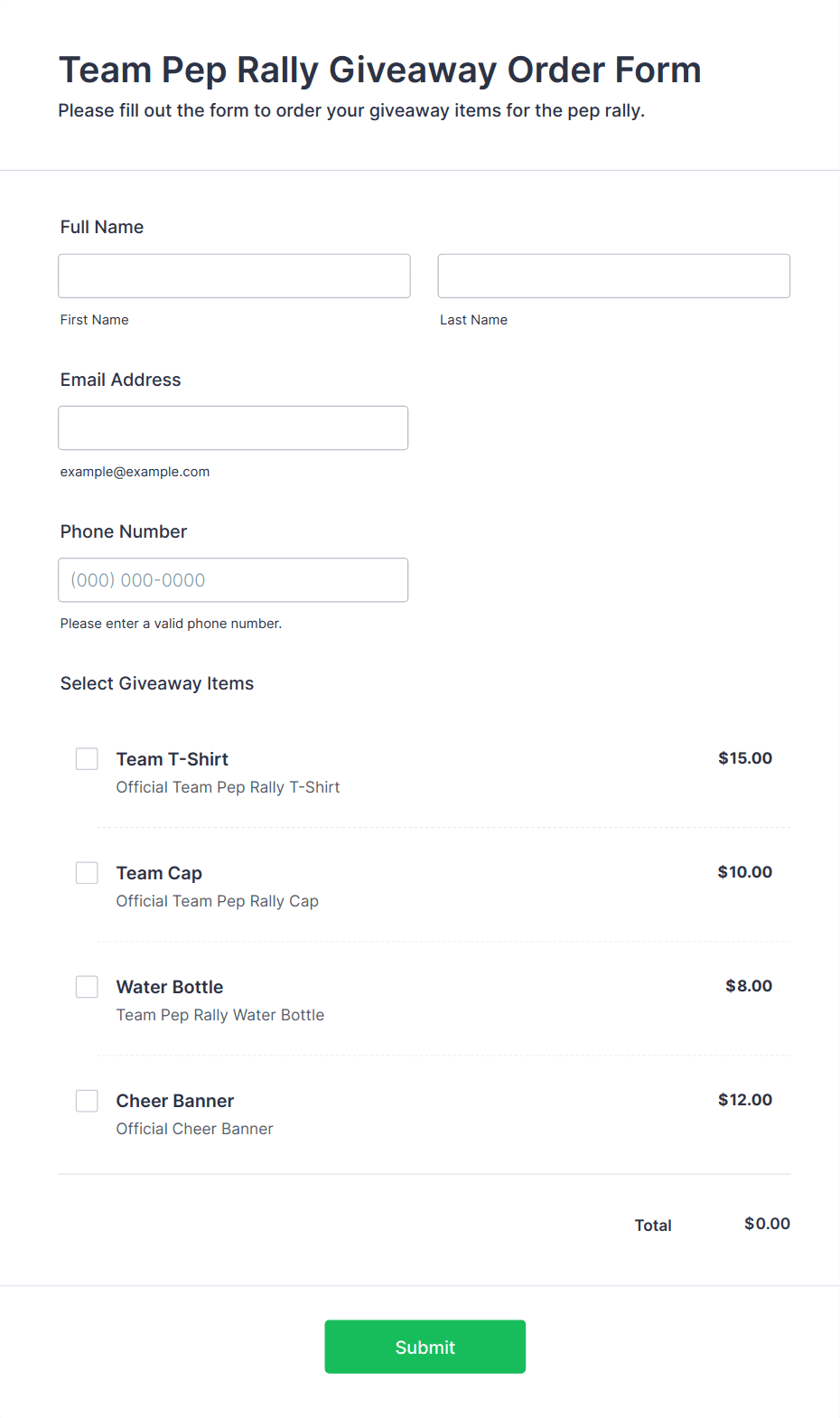Viewport: 840px width, 1418px height.
Task: Select the Team T-Shirt product name
Action: tap(172, 758)
